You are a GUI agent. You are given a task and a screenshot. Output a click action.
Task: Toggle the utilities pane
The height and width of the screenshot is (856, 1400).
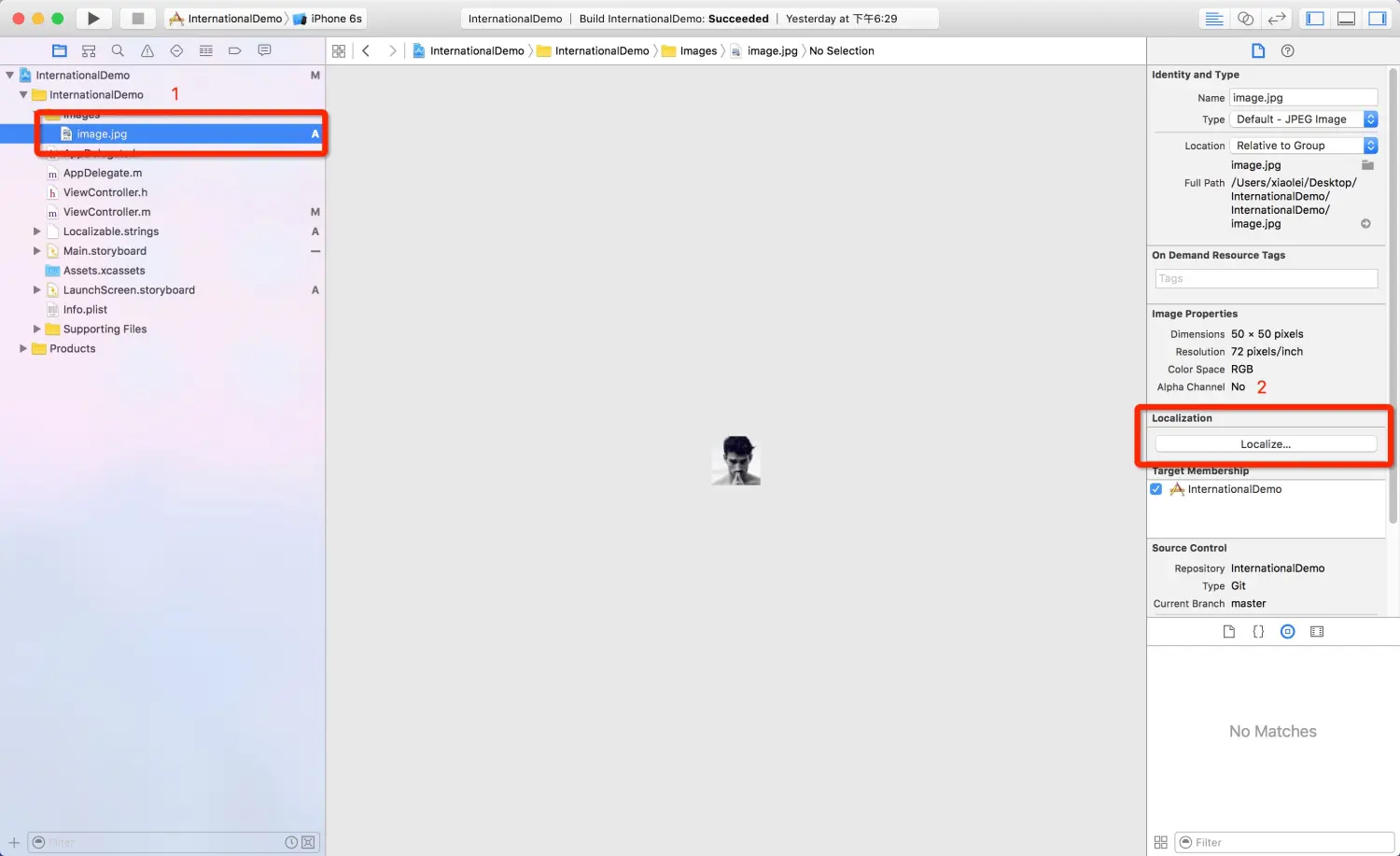(1378, 19)
